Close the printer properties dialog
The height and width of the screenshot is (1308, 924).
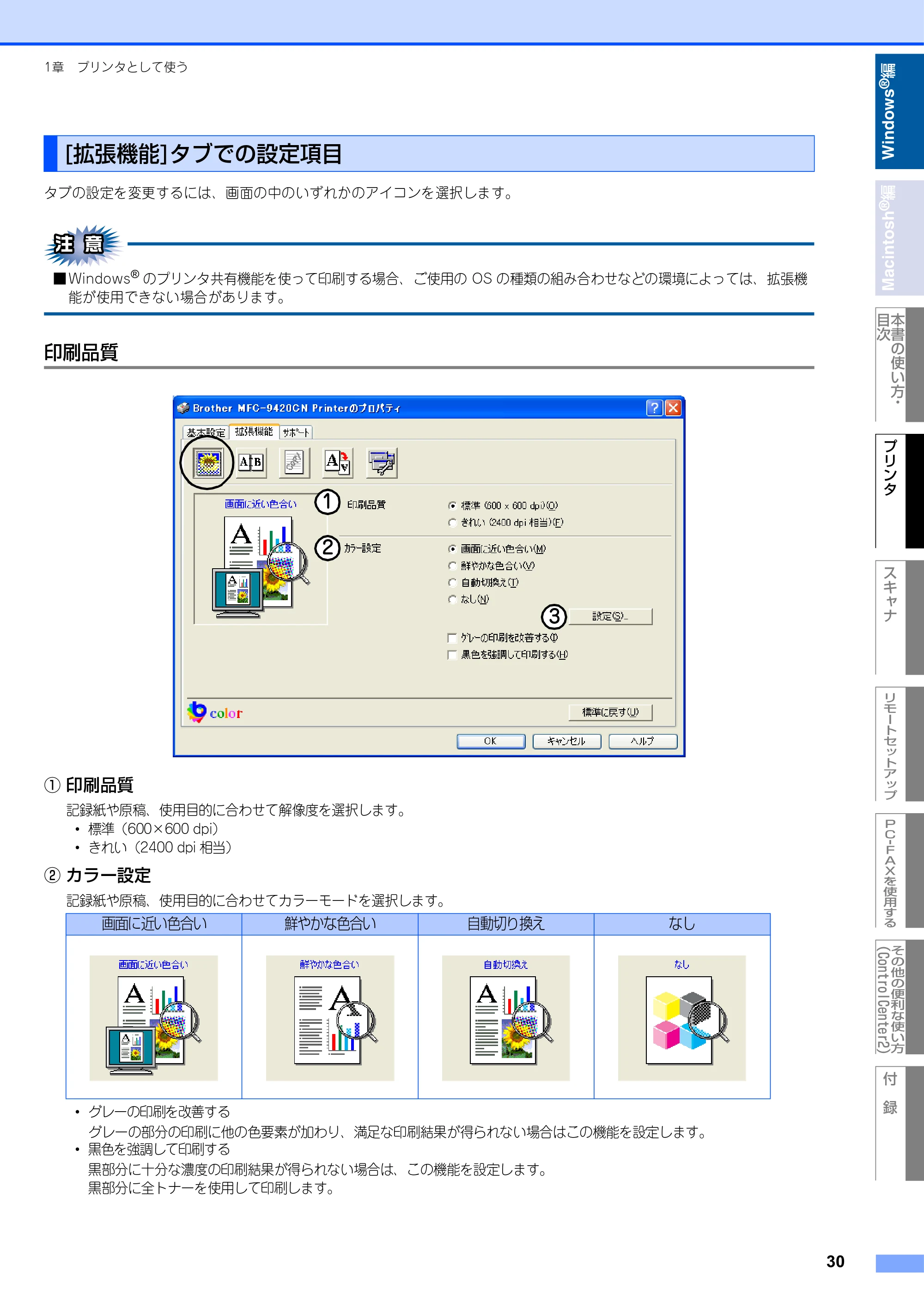click(x=673, y=408)
